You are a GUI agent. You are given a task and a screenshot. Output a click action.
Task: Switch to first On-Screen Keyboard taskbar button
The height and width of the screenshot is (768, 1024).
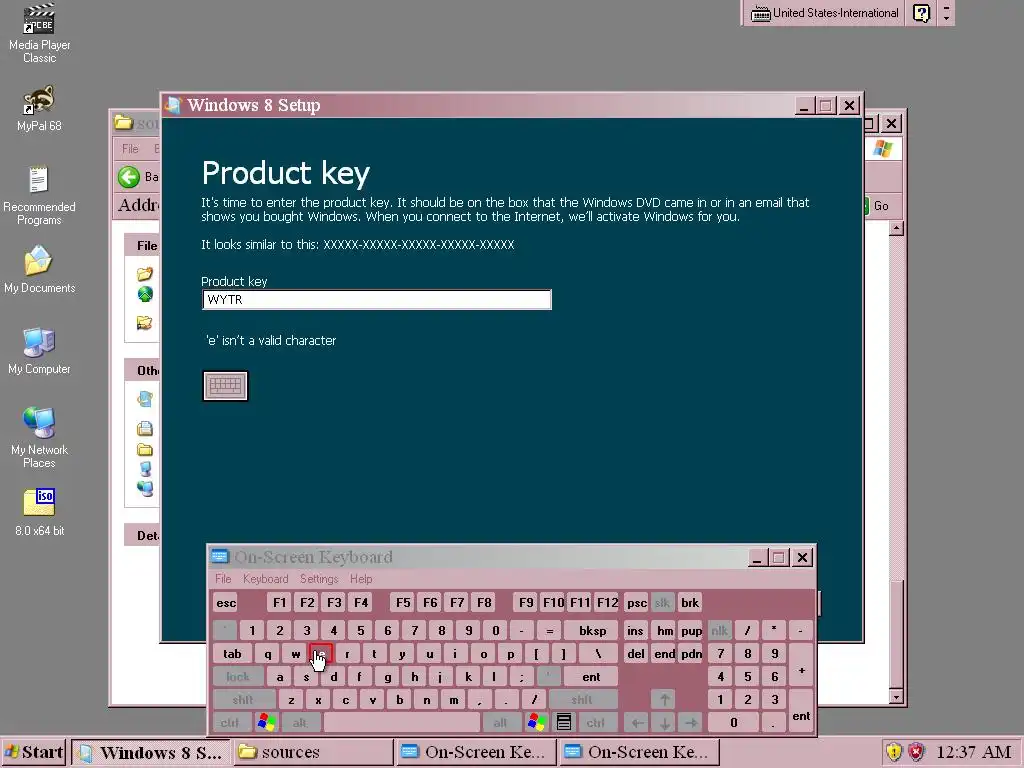point(475,752)
